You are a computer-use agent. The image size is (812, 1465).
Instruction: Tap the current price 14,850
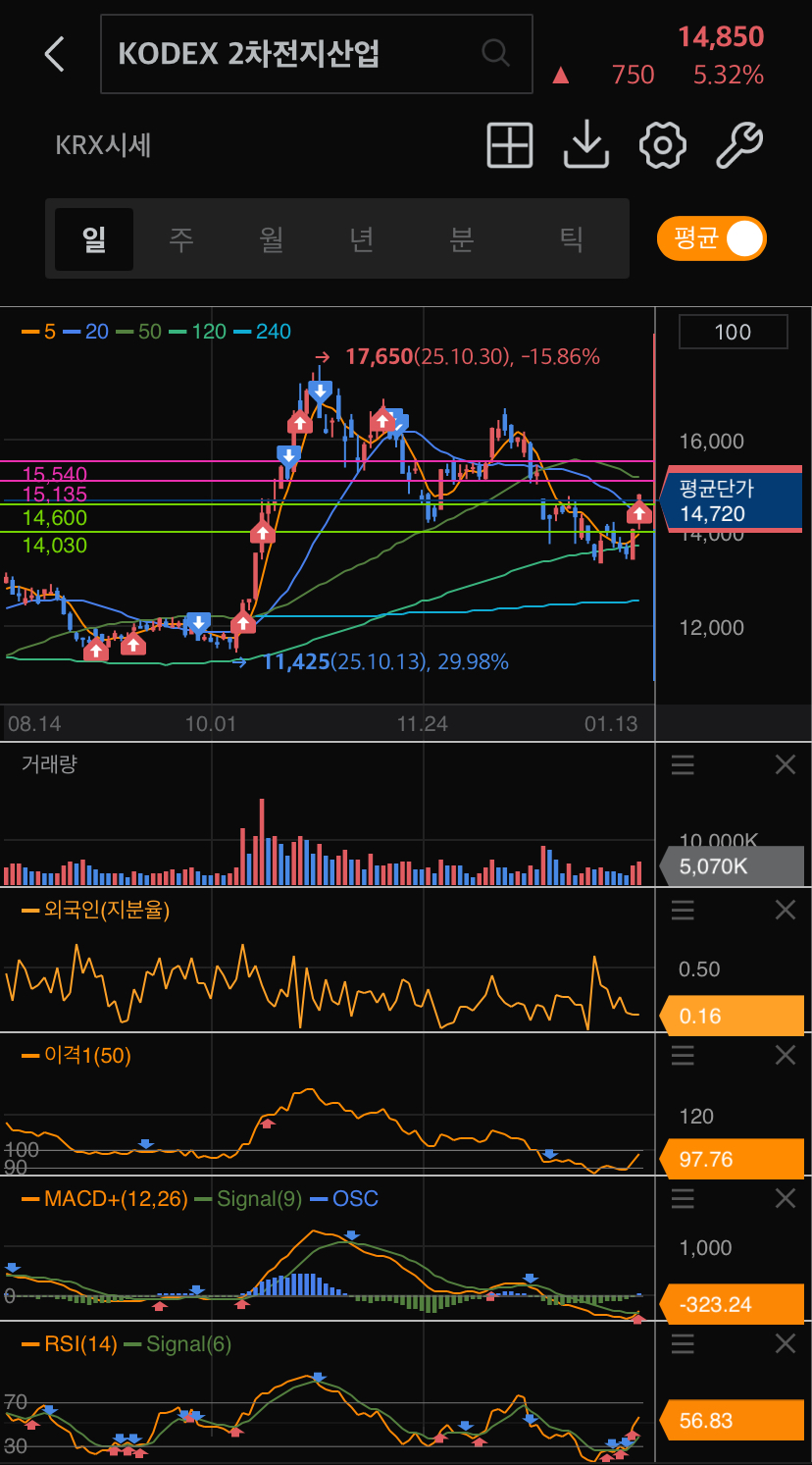pyautogui.click(x=721, y=37)
